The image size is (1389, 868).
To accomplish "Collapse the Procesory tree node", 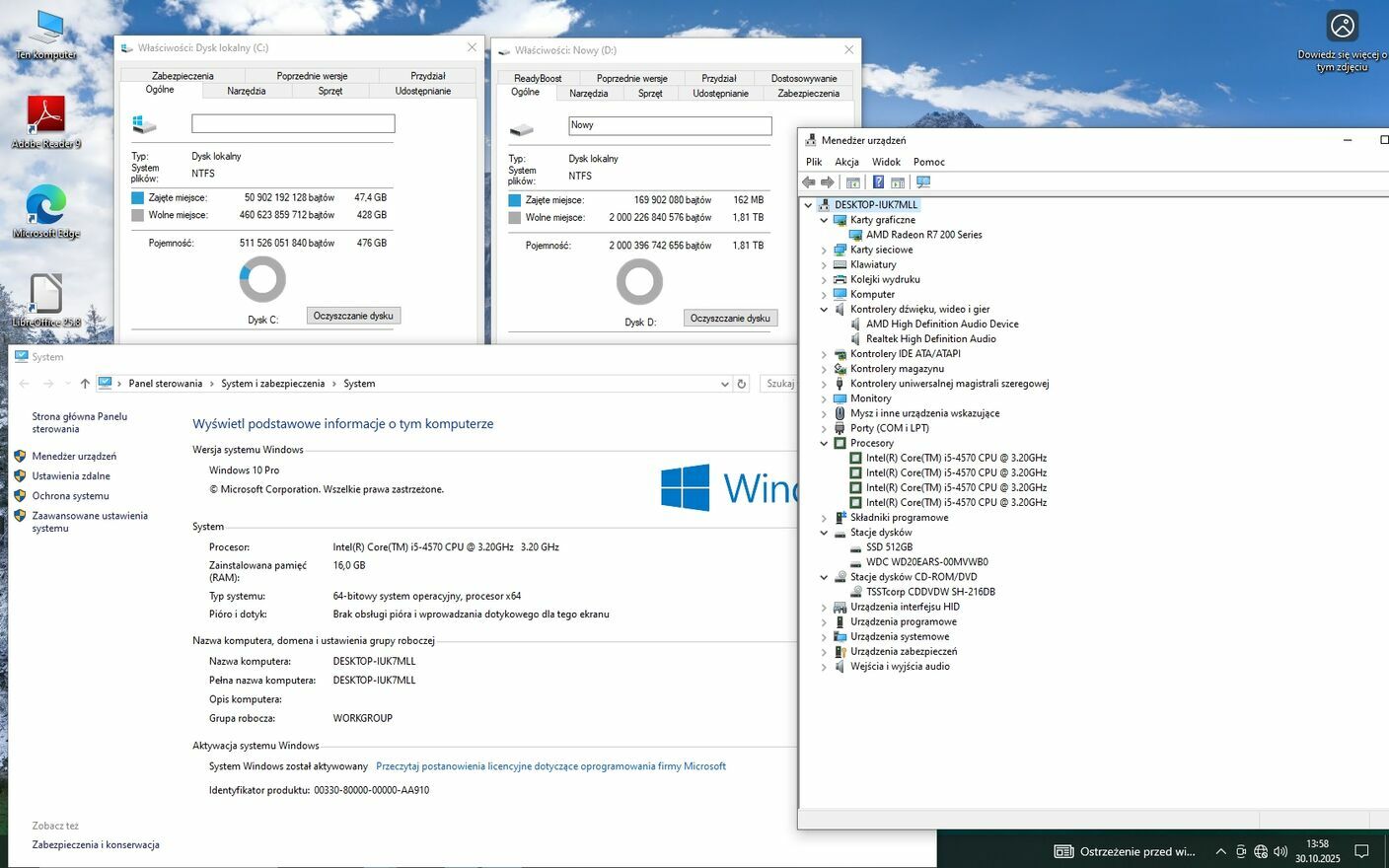I will click(x=824, y=444).
